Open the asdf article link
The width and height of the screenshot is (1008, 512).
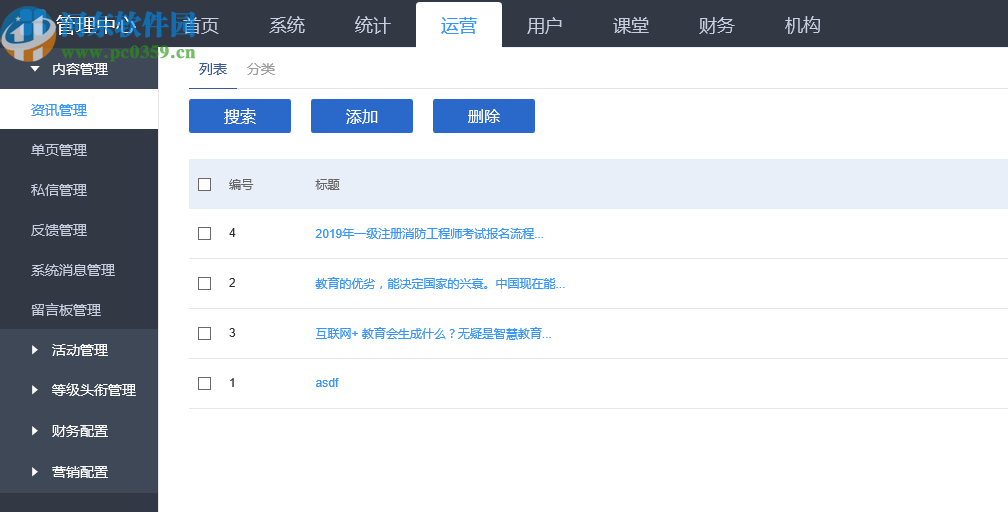coord(327,383)
